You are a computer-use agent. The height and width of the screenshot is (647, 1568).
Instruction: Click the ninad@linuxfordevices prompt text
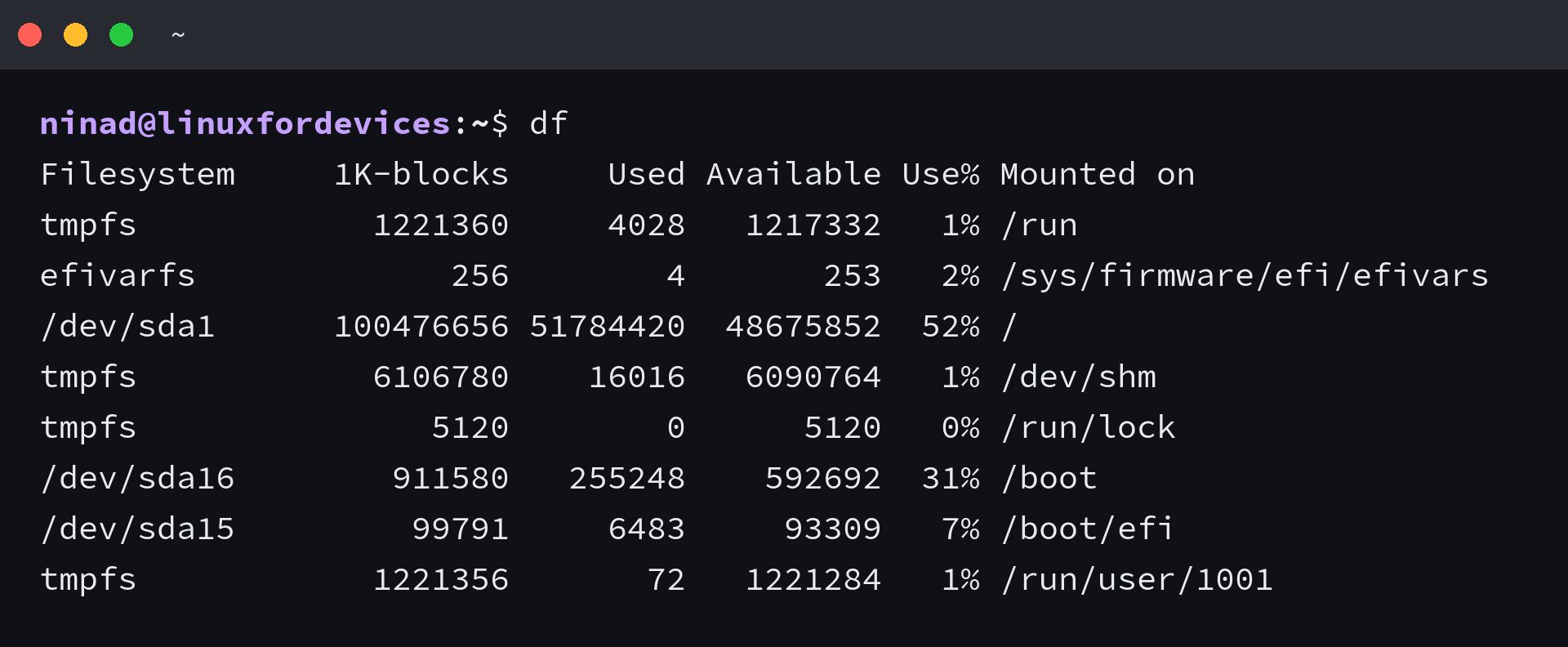click(x=245, y=123)
